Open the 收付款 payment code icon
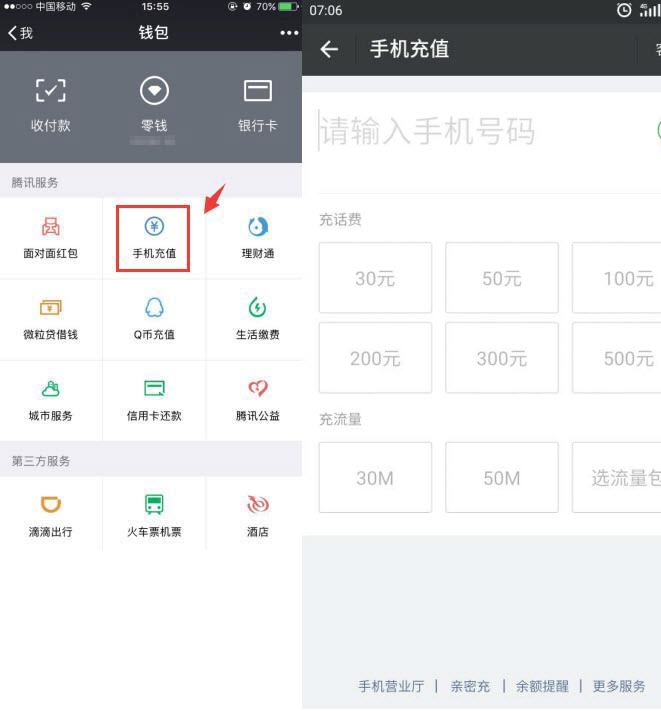The width and height of the screenshot is (661, 711). (50, 92)
